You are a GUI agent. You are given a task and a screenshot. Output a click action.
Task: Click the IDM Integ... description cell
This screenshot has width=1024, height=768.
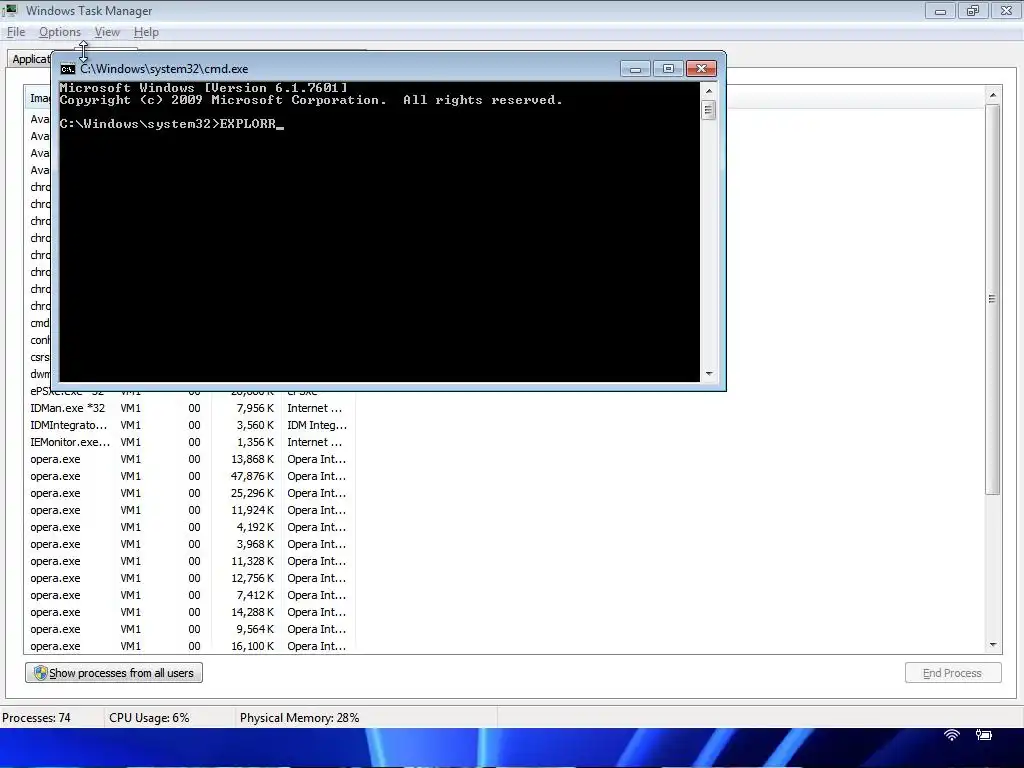(x=317, y=425)
